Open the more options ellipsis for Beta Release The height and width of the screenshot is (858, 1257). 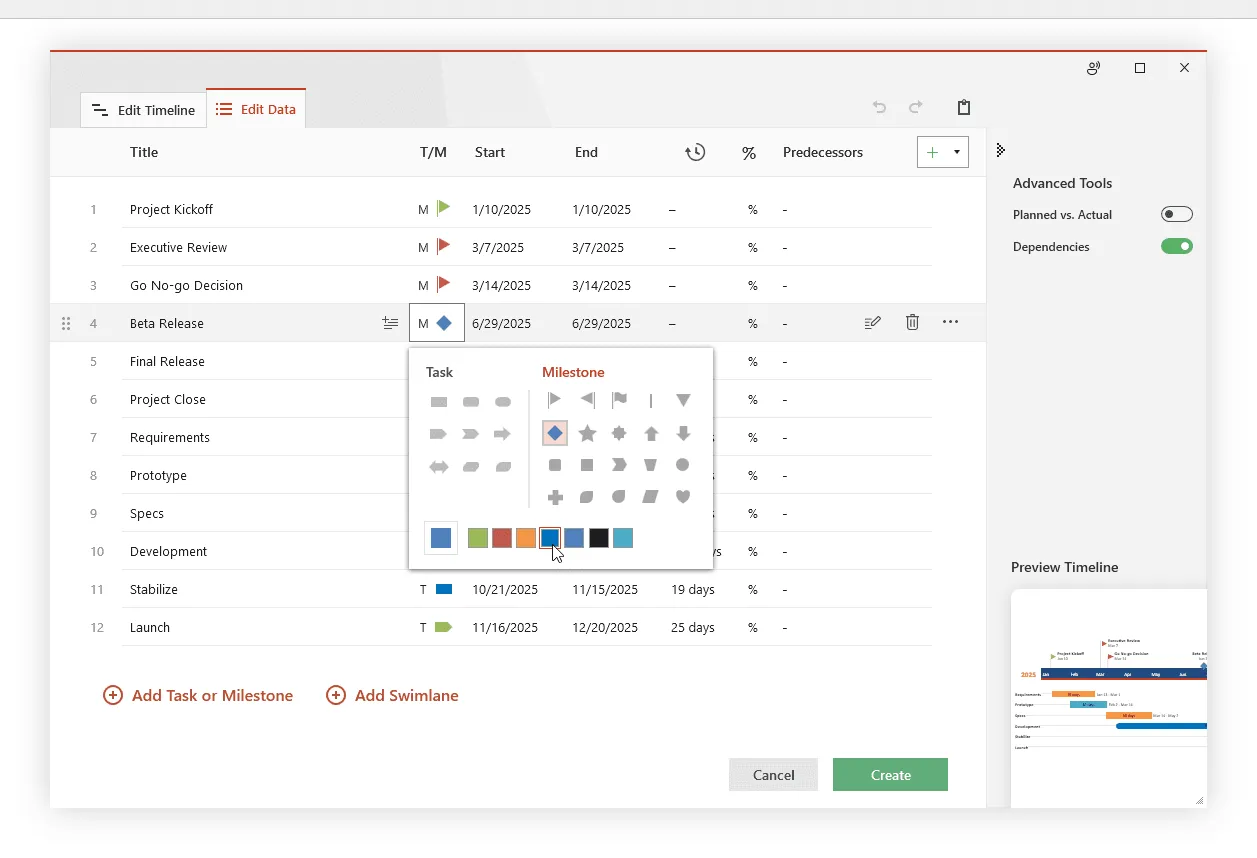(x=950, y=322)
